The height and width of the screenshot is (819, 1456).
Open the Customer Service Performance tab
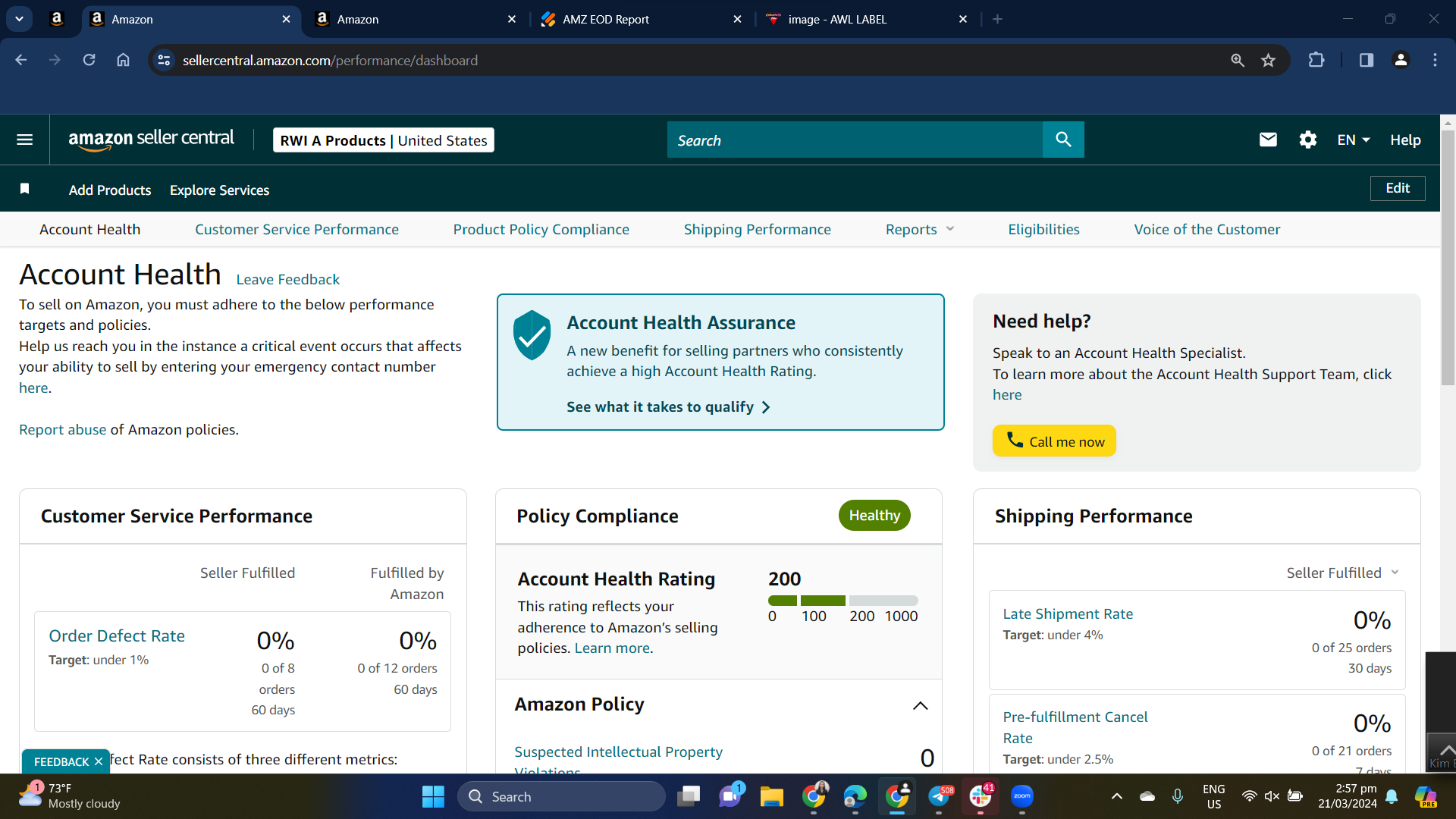coord(297,229)
